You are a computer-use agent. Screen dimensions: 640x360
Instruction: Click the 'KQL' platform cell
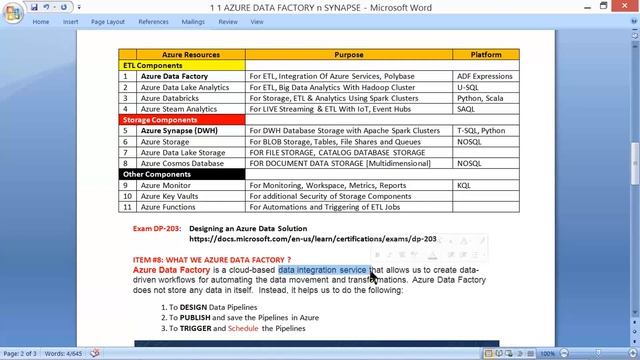click(486, 185)
